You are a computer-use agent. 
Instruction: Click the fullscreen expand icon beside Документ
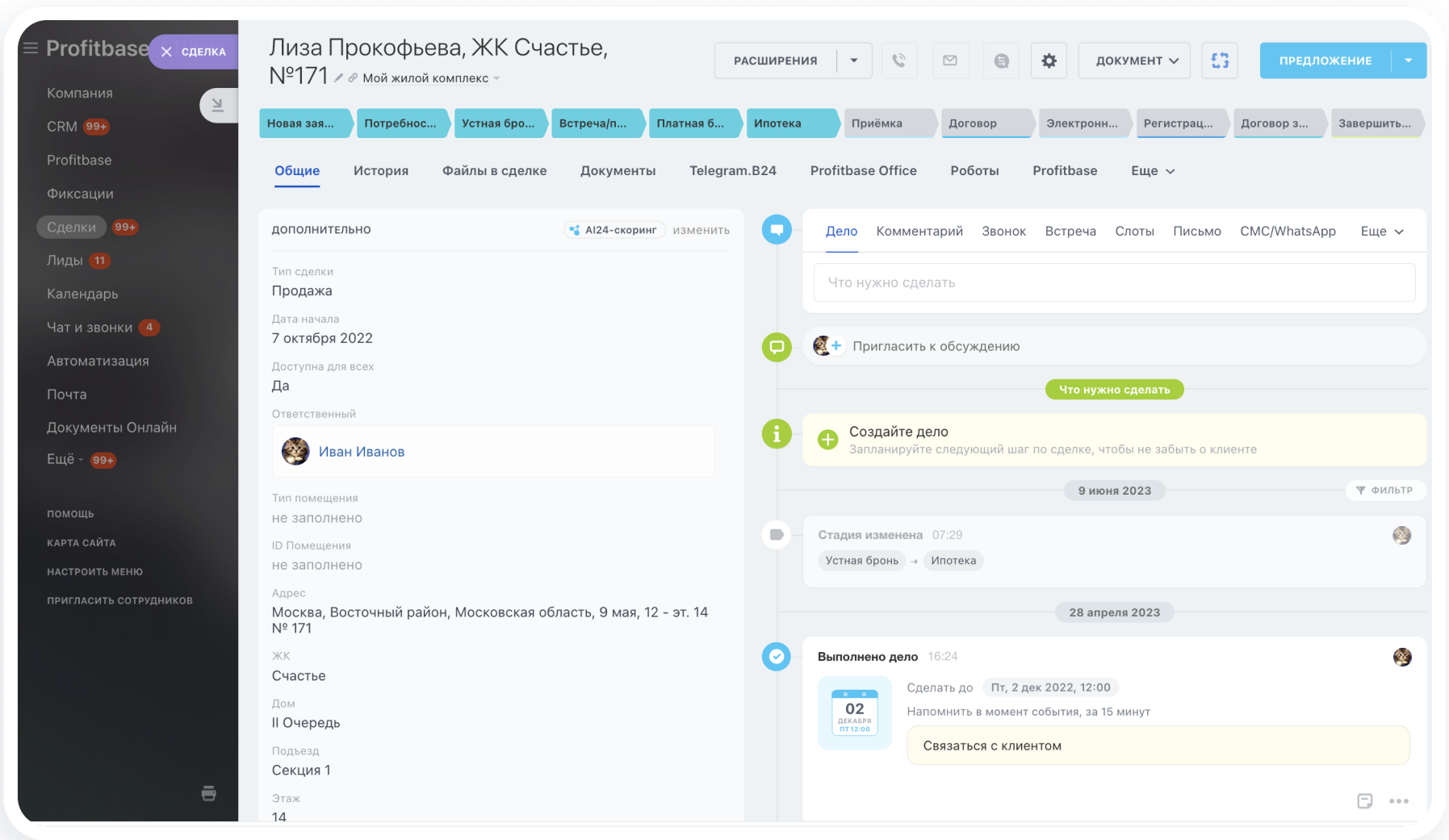(1220, 61)
